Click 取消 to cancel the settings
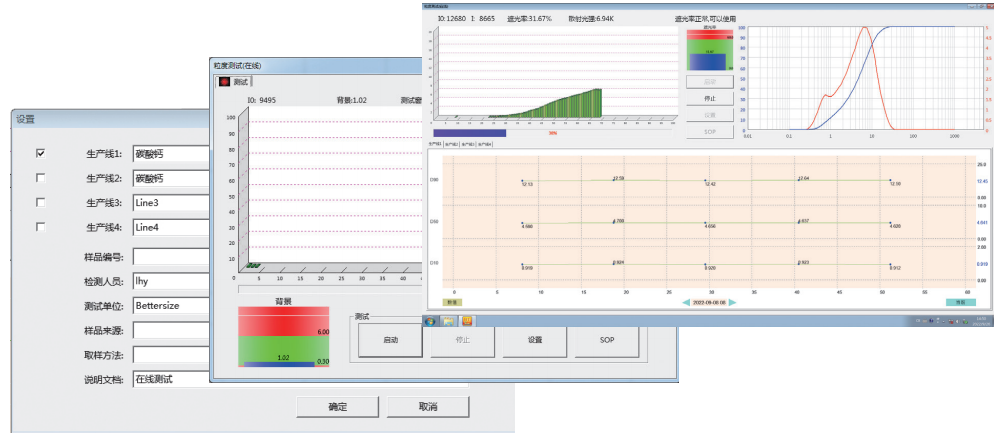Image resolution: width=1005 pixels, height=444 pixels. coord(427,407)
